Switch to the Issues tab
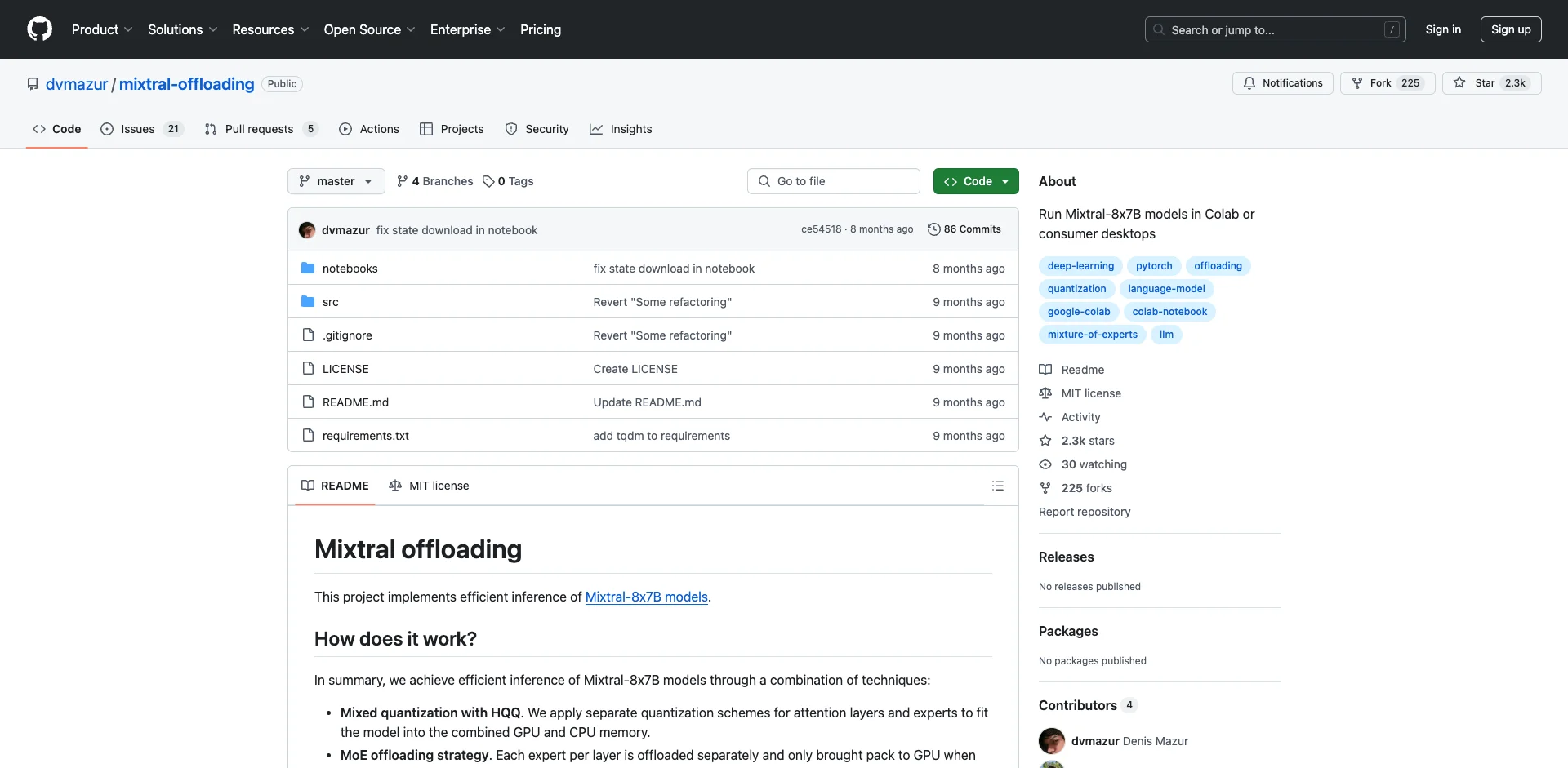Image resolution: width=1568 pixels, height=768 pixels. [x=142, y=129]
